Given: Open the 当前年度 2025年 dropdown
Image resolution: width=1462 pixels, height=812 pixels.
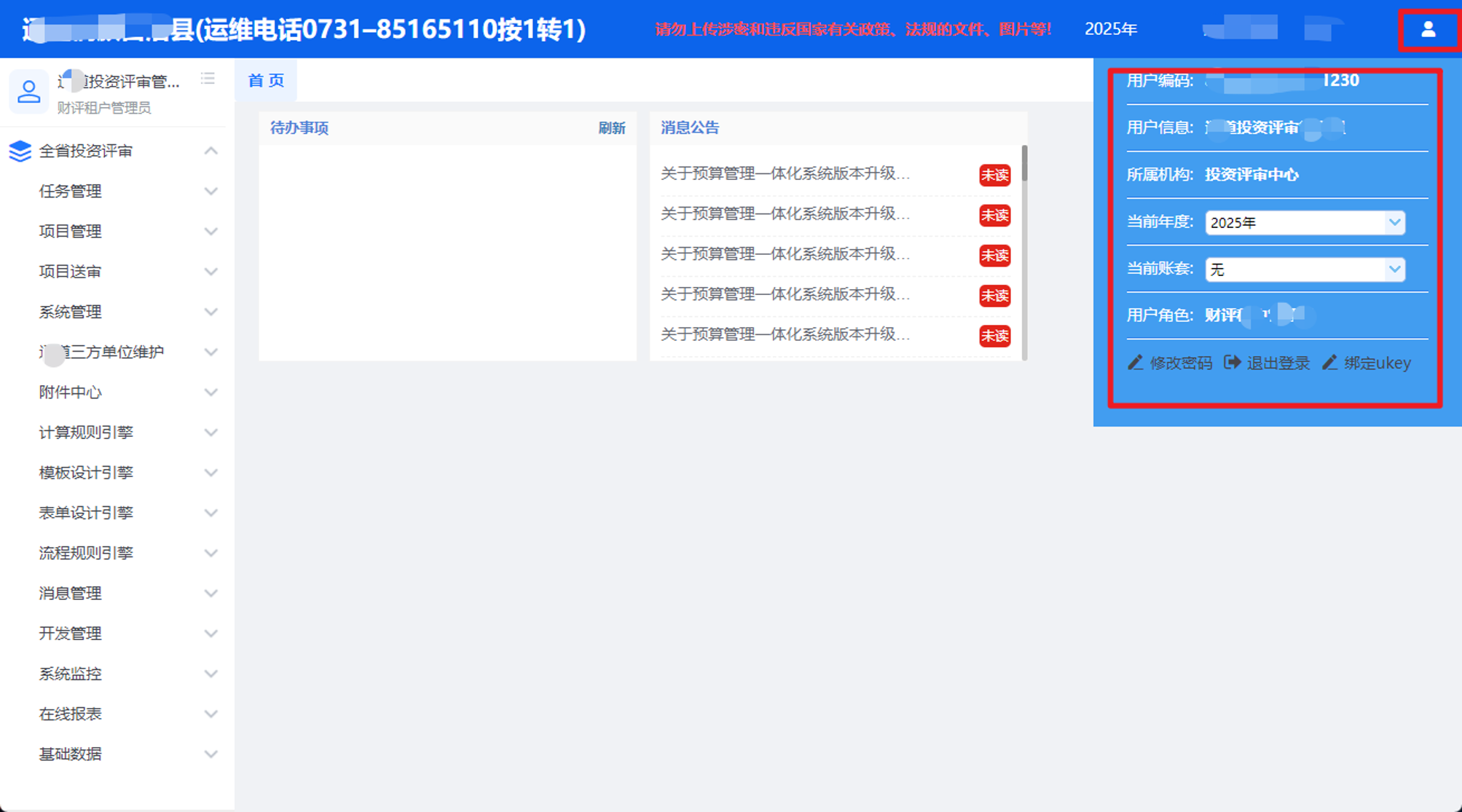Looking at the screenshot, I should point(1305,223).
